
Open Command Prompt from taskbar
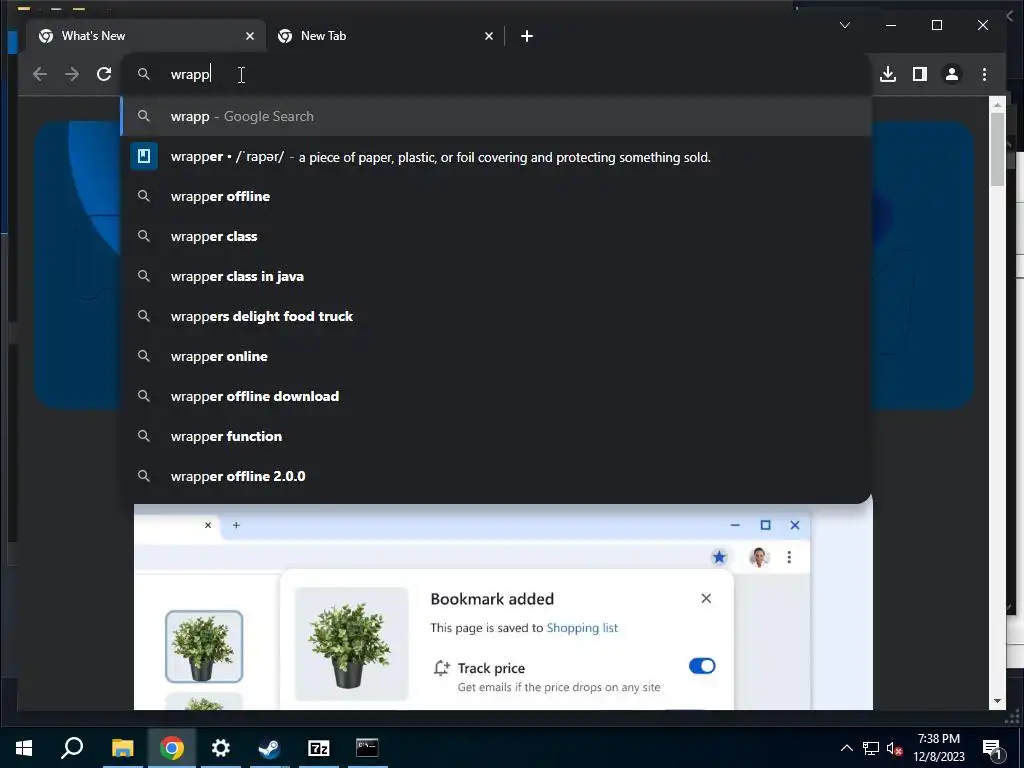click(x=367, y=748)
